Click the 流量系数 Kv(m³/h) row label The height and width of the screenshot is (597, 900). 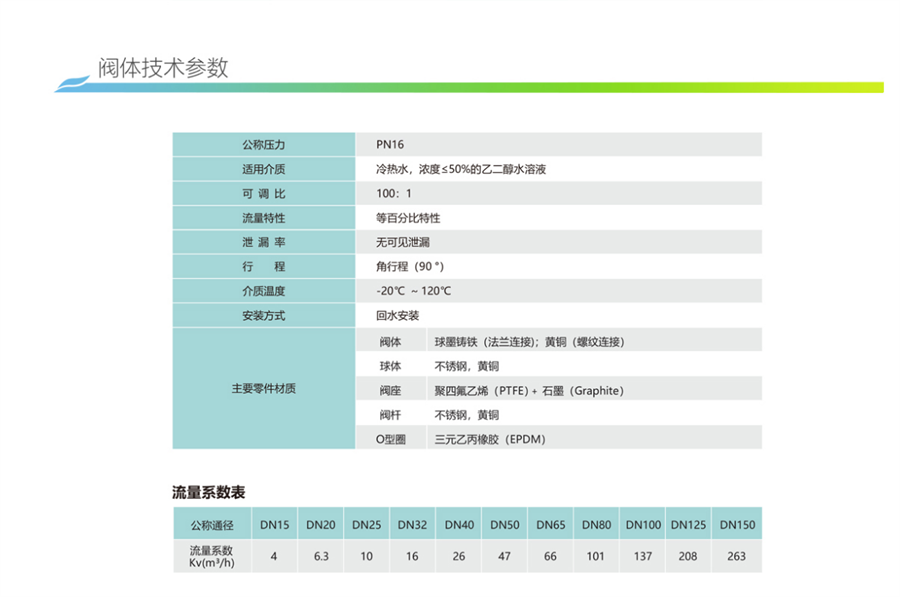click(x=210, y=556)
